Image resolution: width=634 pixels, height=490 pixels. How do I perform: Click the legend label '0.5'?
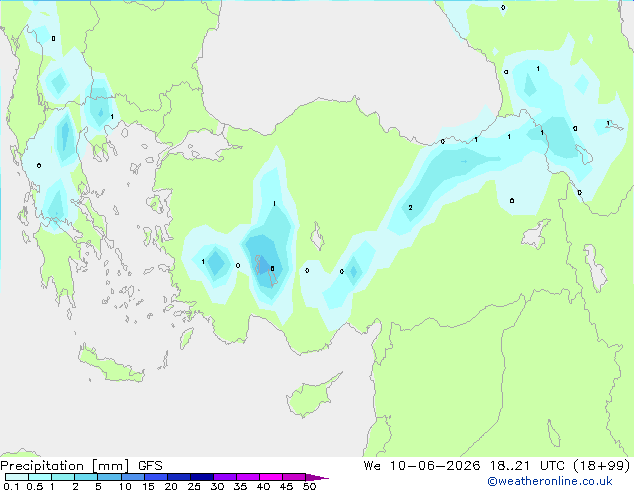(x=35, y=486)
